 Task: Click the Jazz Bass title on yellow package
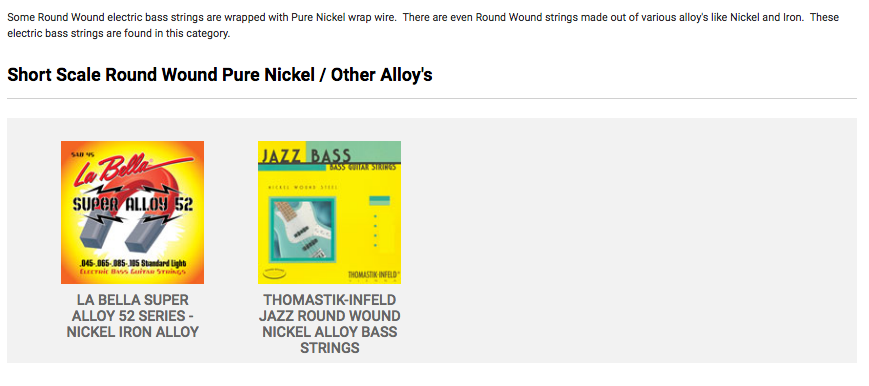click(304, 155)
